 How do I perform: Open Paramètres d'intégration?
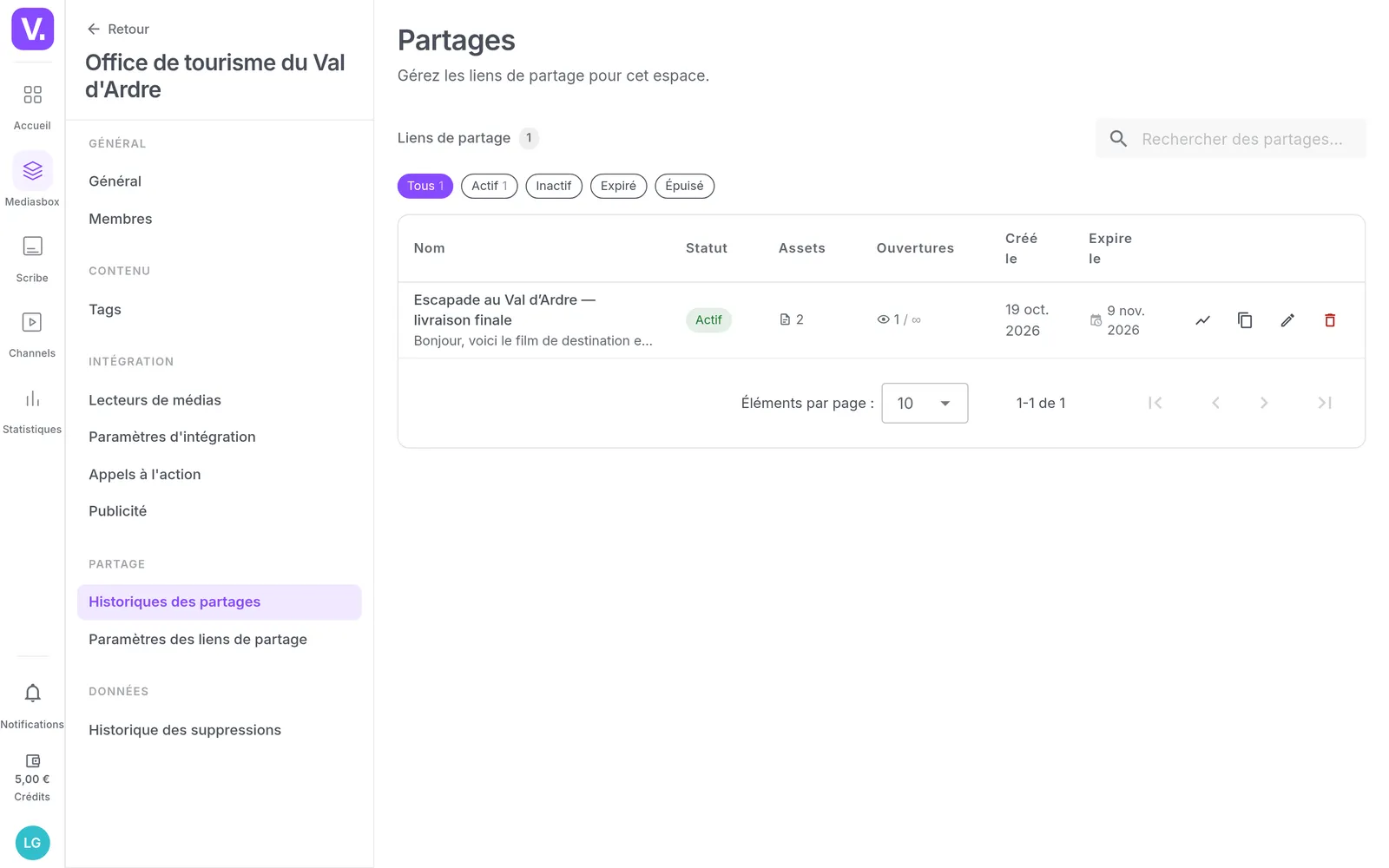219,437
